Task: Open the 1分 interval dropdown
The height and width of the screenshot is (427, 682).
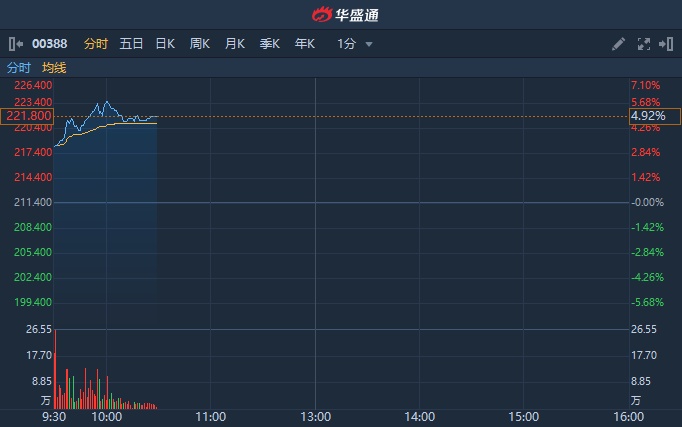Action: point(347,44)
